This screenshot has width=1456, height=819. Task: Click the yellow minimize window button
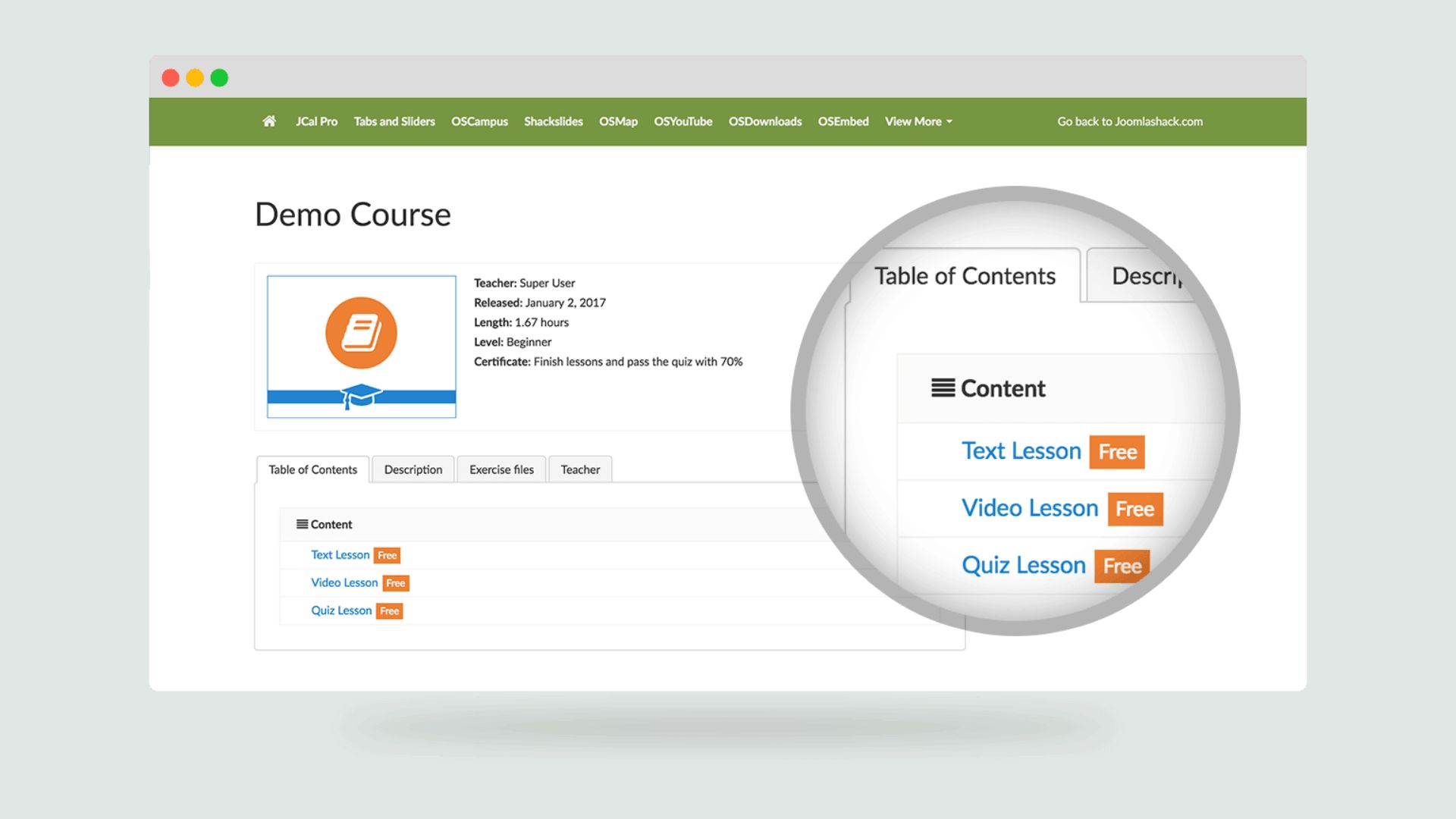(x=195, y=78)
